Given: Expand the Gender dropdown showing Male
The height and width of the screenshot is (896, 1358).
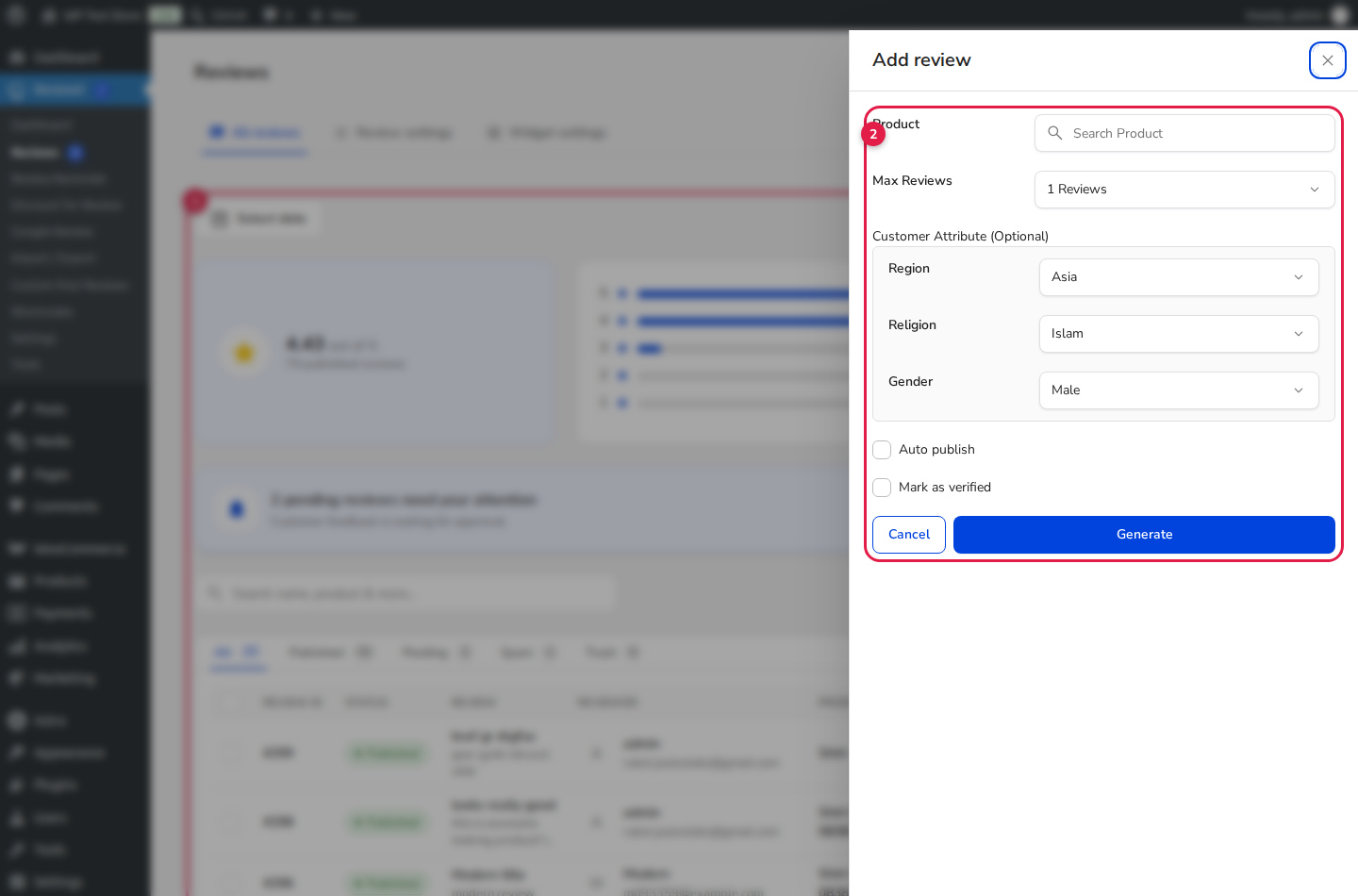Looking at the screenshot, I should pos(1179,390).
